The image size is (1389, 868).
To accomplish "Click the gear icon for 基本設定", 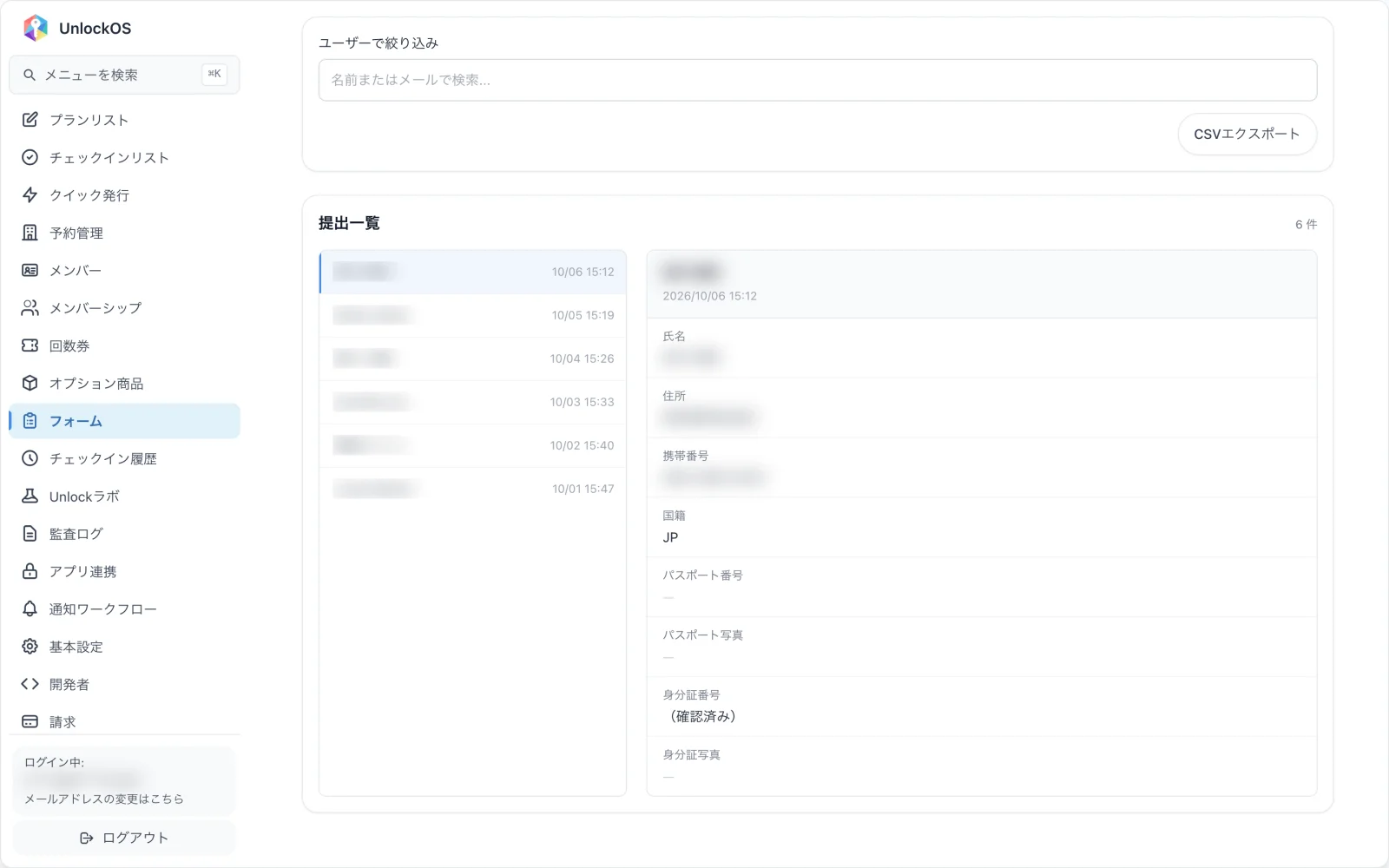I will 30,647.
